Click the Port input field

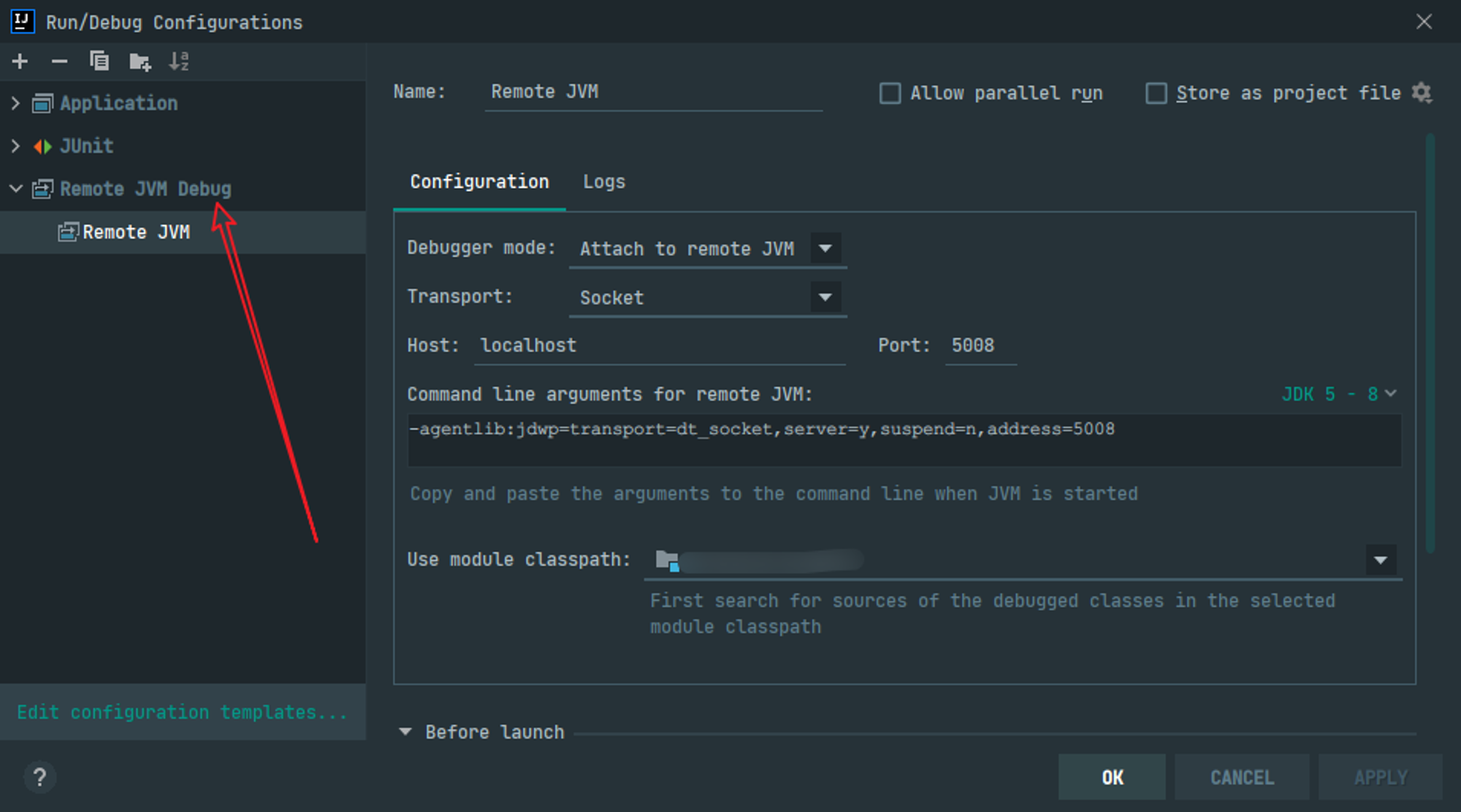[980, 345]
